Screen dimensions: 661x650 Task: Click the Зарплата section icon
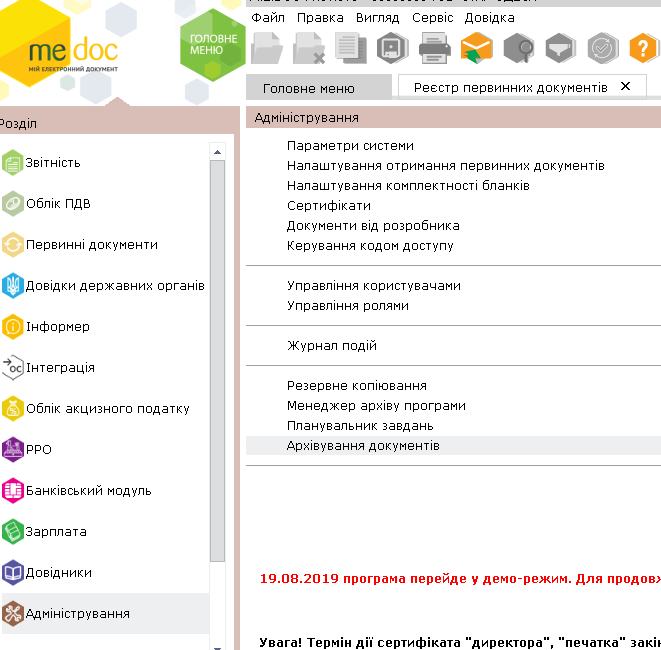13,531
